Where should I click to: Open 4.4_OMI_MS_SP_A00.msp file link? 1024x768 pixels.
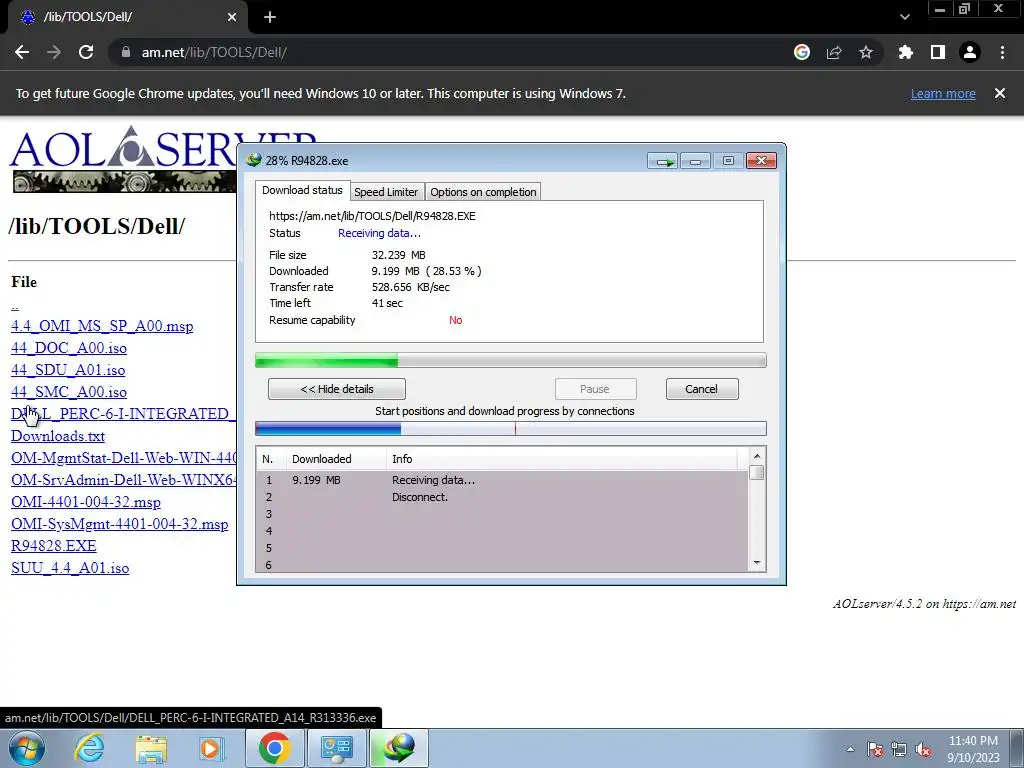(102, 326)
